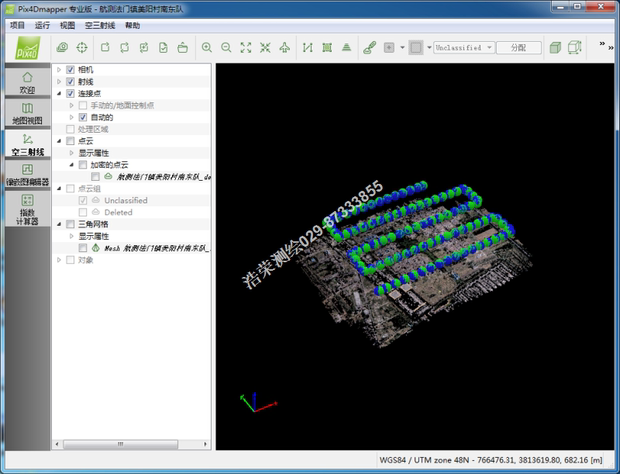The width and height of the screenshot is (620, 474).
Task: Uncheck the 相机 layer checkbox
Action: (70, 70)
